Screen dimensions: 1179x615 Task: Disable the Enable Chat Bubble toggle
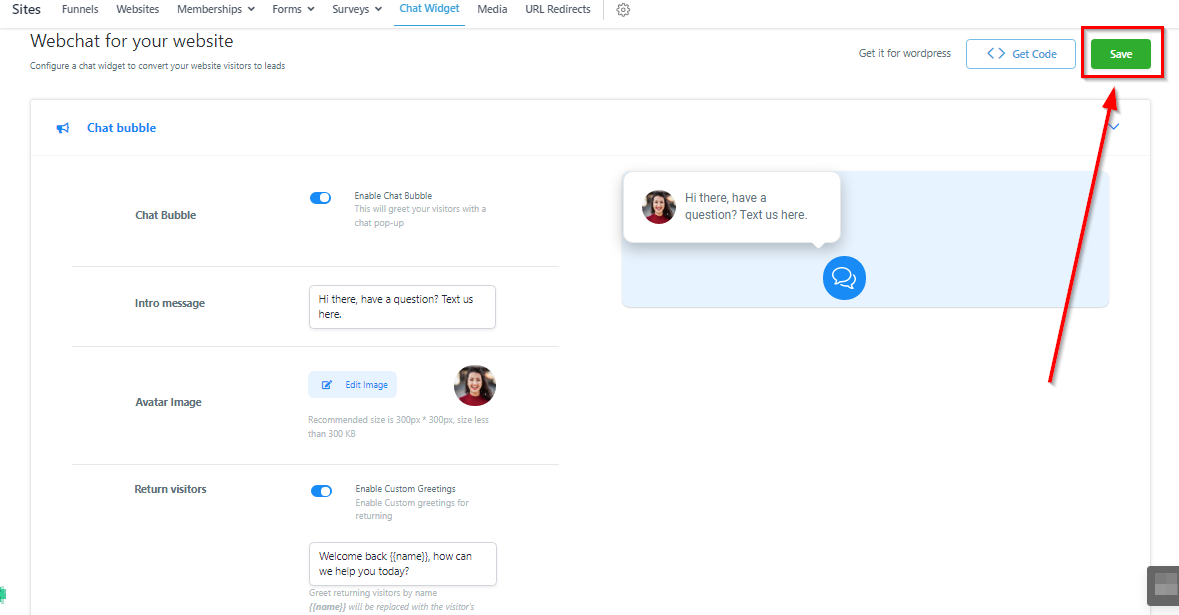point(320,198)
